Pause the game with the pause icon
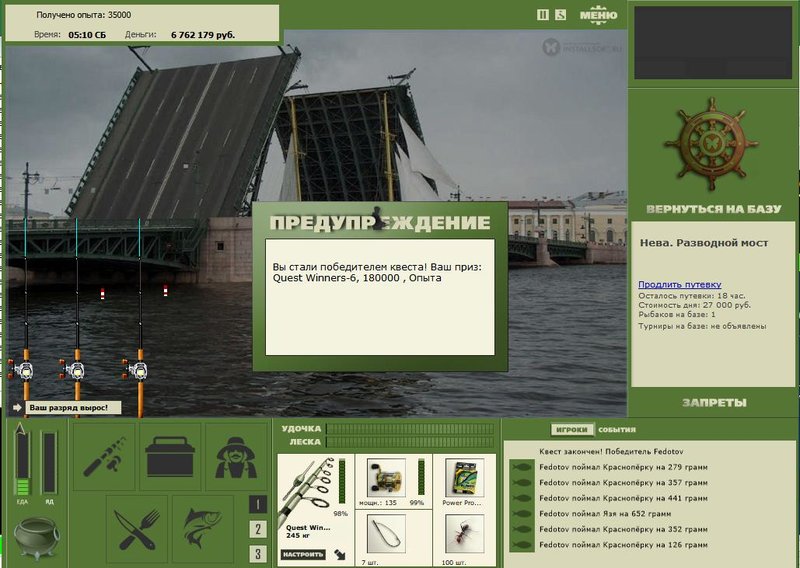 pyautogui.click(x=543, y=15)
